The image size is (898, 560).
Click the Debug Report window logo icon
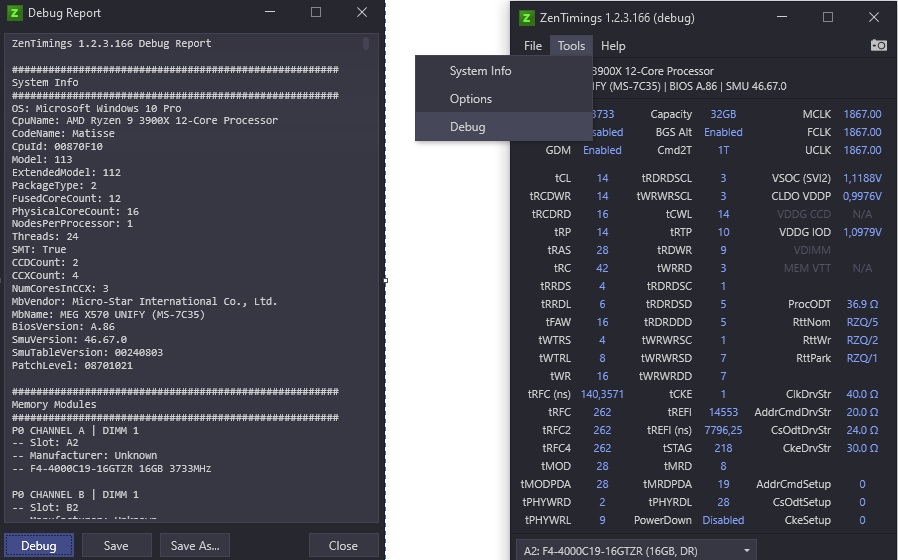coord(14,13)
